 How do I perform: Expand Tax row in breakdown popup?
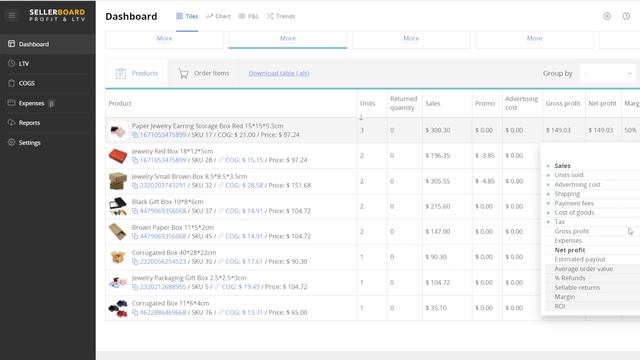[548, 222]
